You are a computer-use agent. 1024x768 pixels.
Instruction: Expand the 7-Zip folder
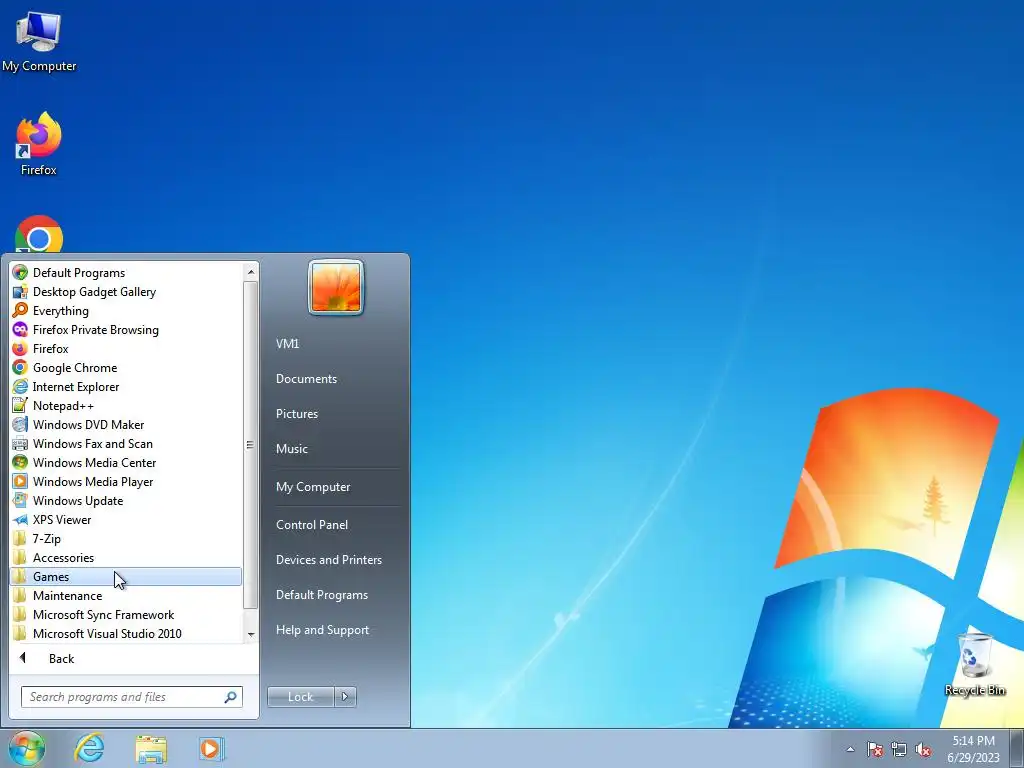coord(126,538)
